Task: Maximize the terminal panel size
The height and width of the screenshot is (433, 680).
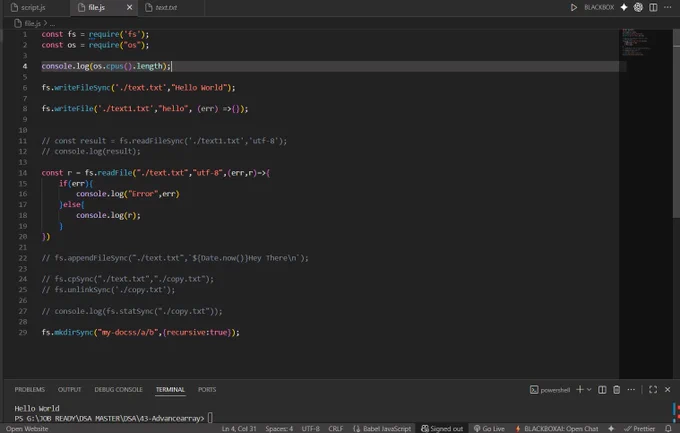Action: pos(653,390)
